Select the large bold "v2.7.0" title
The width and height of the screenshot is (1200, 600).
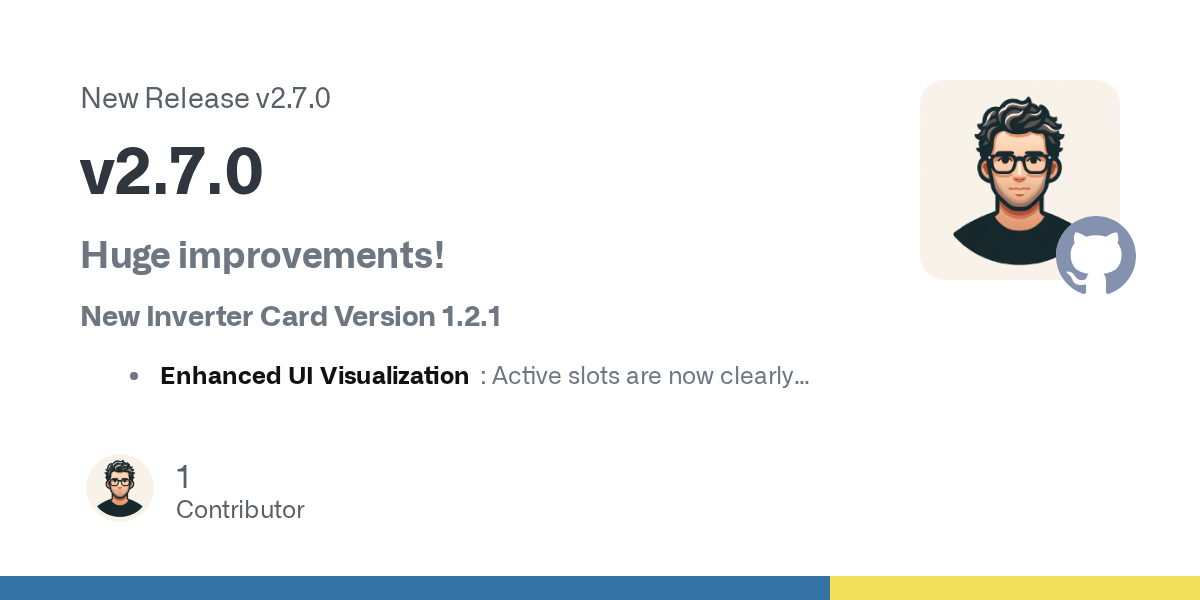[171, 172]
